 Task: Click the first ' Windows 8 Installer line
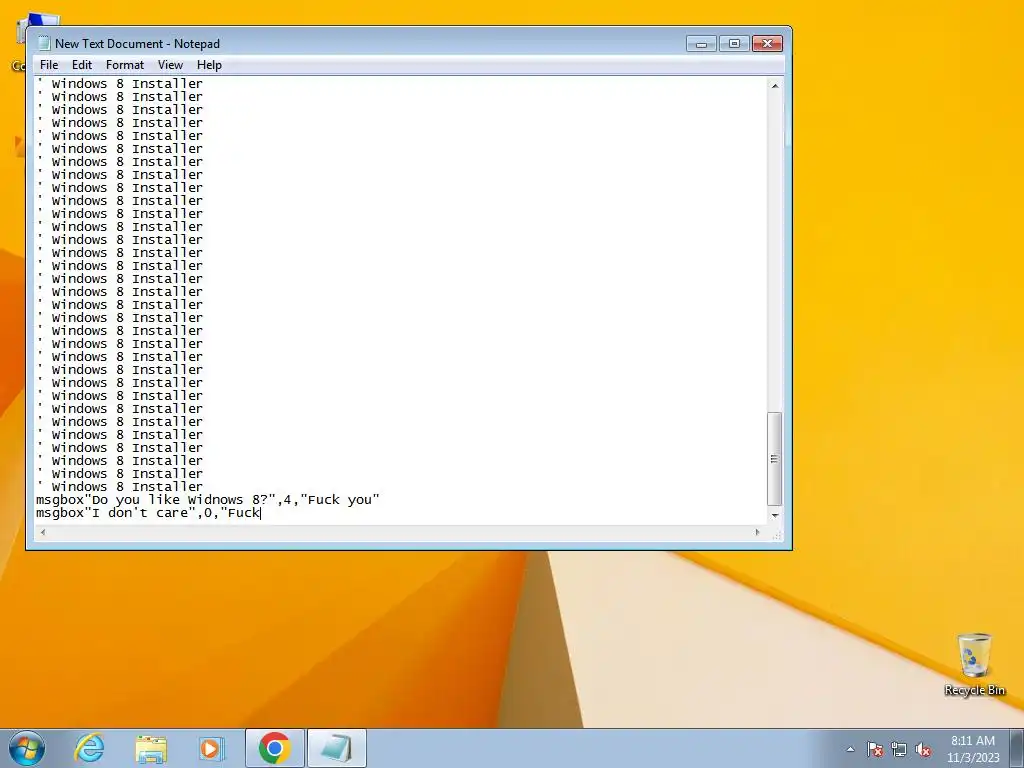coord(120,84)
